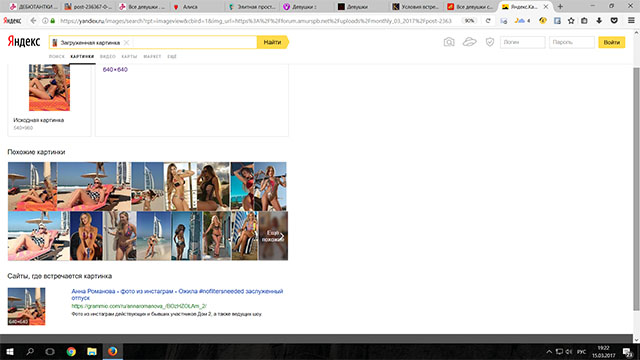The height and width of the screenshot is (360, 640).
Task: Click the weather extension icon showing 4
Action: pos(522,20)
